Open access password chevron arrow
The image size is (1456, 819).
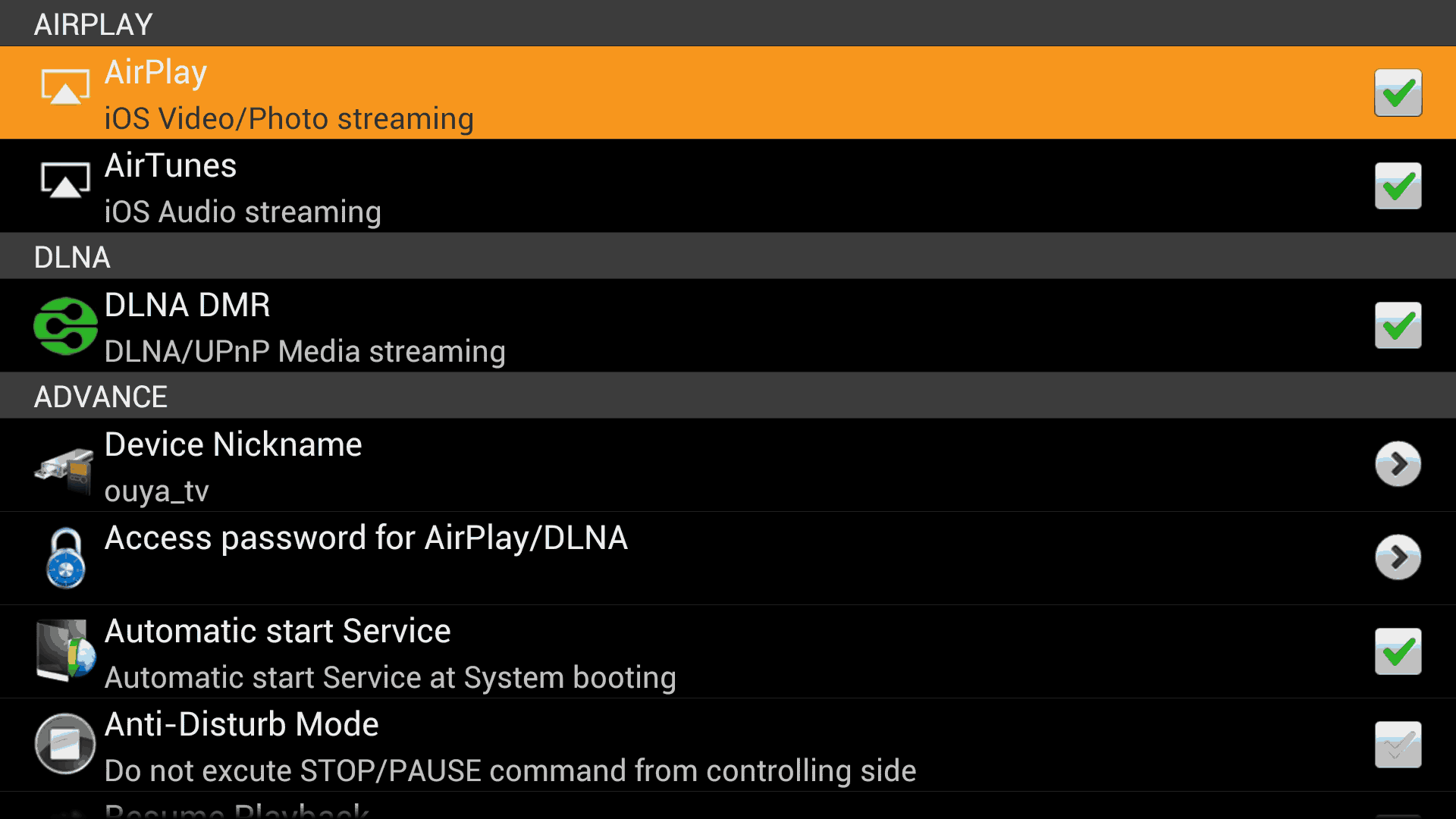click(1398, 557)
